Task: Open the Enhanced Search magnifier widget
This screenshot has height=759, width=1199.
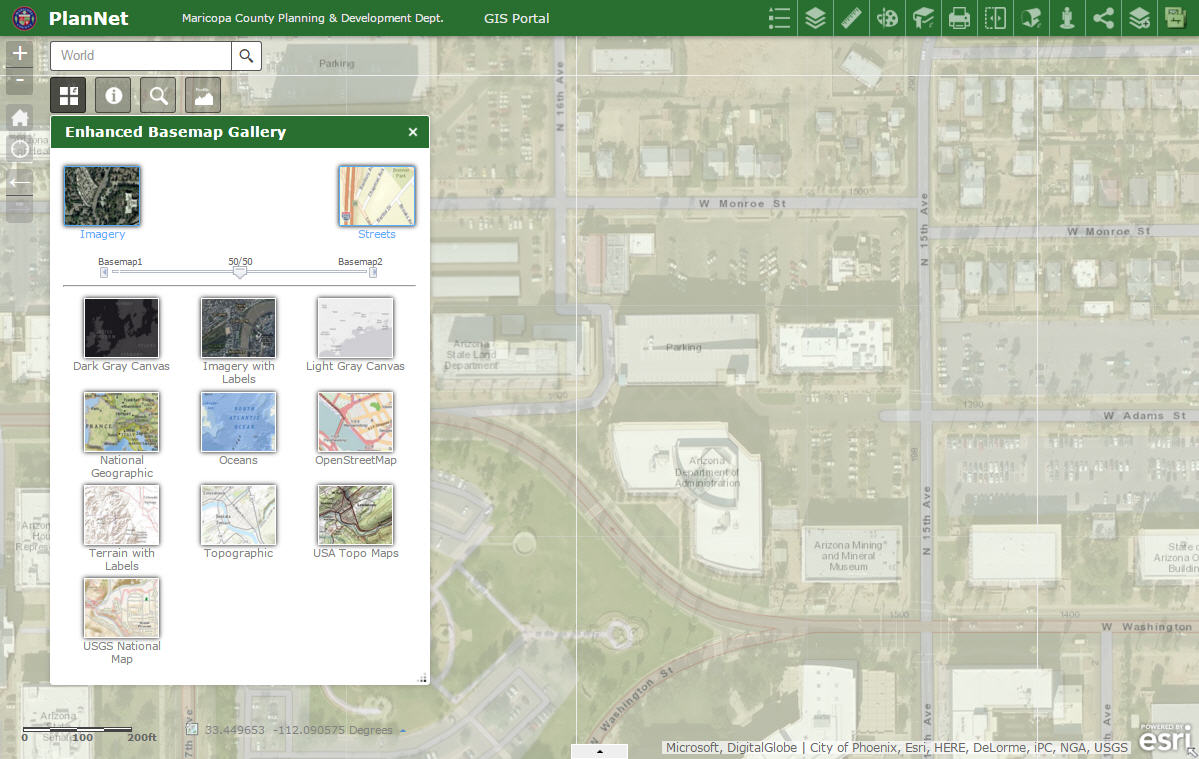Action: (158, 96)
